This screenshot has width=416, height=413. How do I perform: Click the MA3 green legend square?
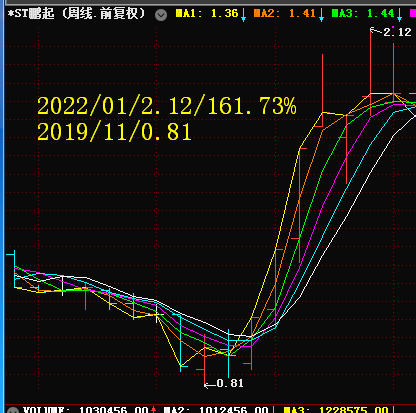click(335, 13)
